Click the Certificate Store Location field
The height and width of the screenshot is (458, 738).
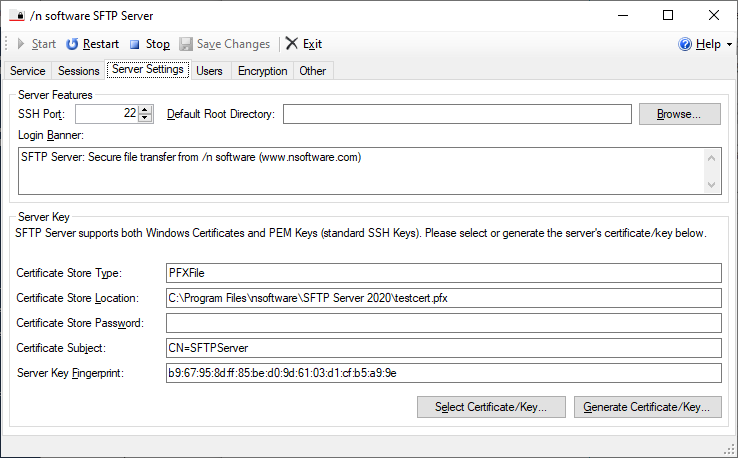(443, 298)
